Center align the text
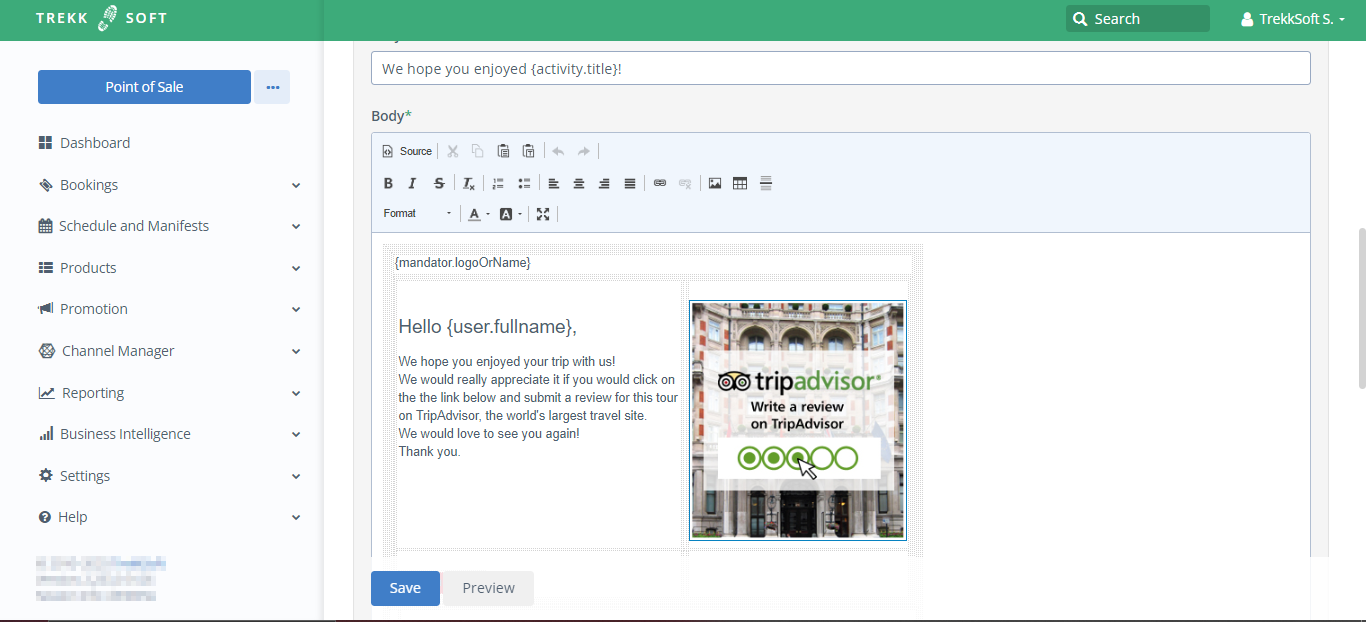The height and width of the screenshot is (622, 1366). click(579, 183)
